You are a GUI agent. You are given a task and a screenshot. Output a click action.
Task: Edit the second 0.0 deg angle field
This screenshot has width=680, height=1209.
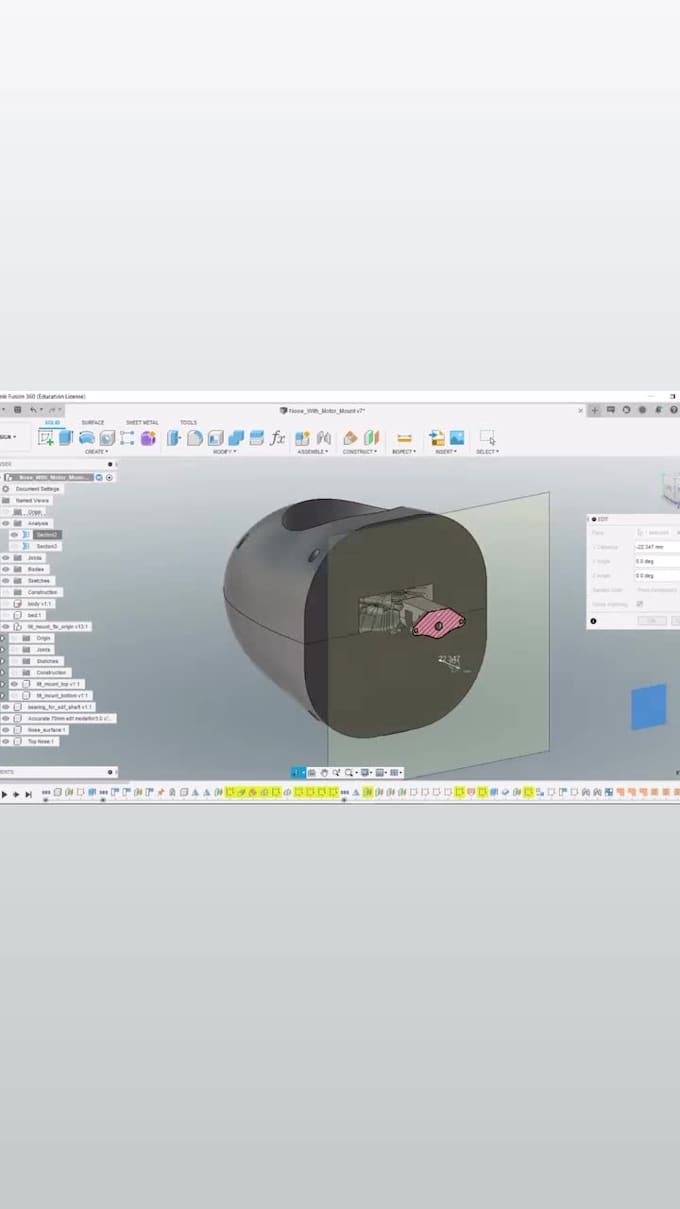[657, 575]
